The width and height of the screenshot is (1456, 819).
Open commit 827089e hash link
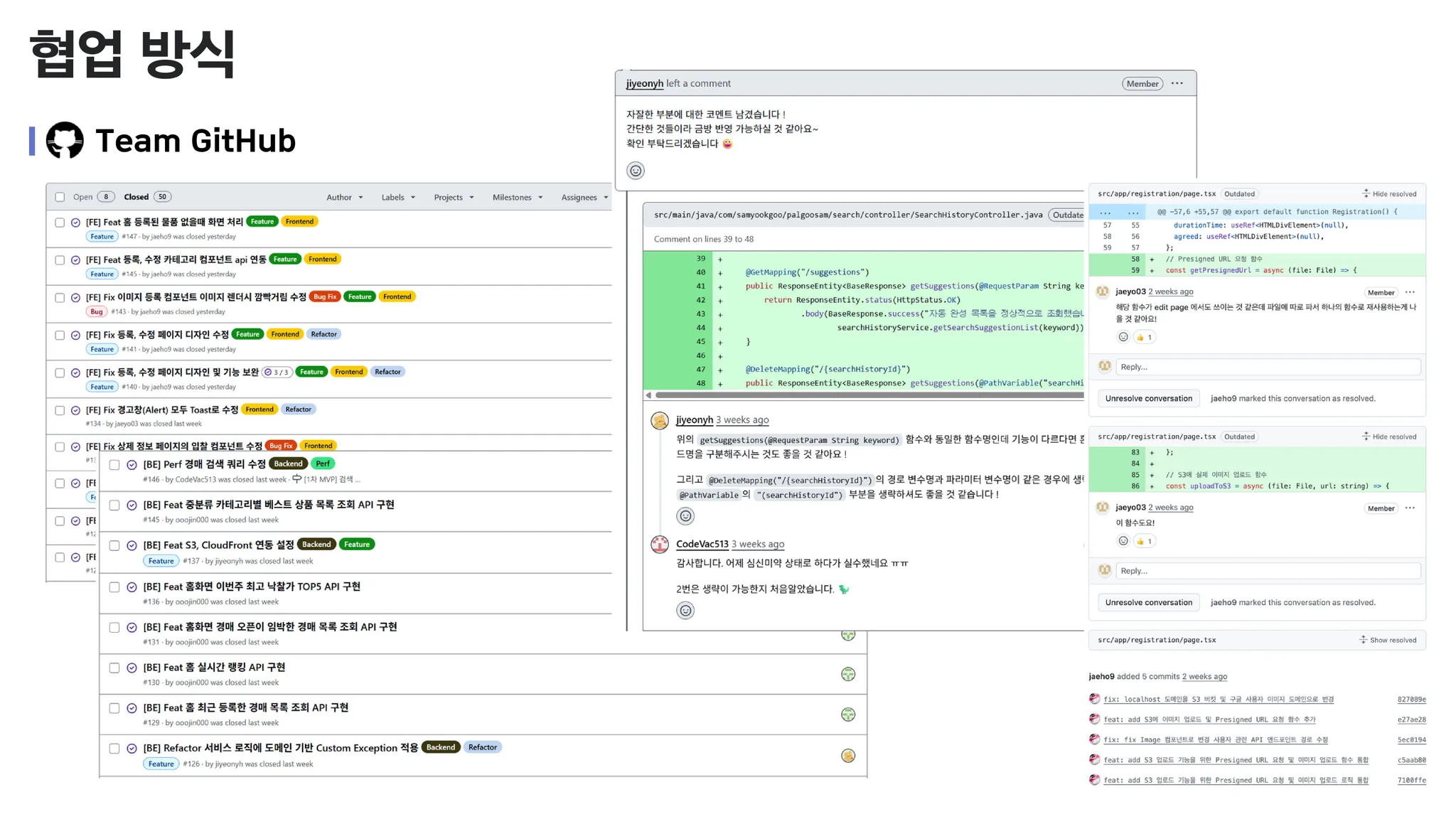(1411, 700)
